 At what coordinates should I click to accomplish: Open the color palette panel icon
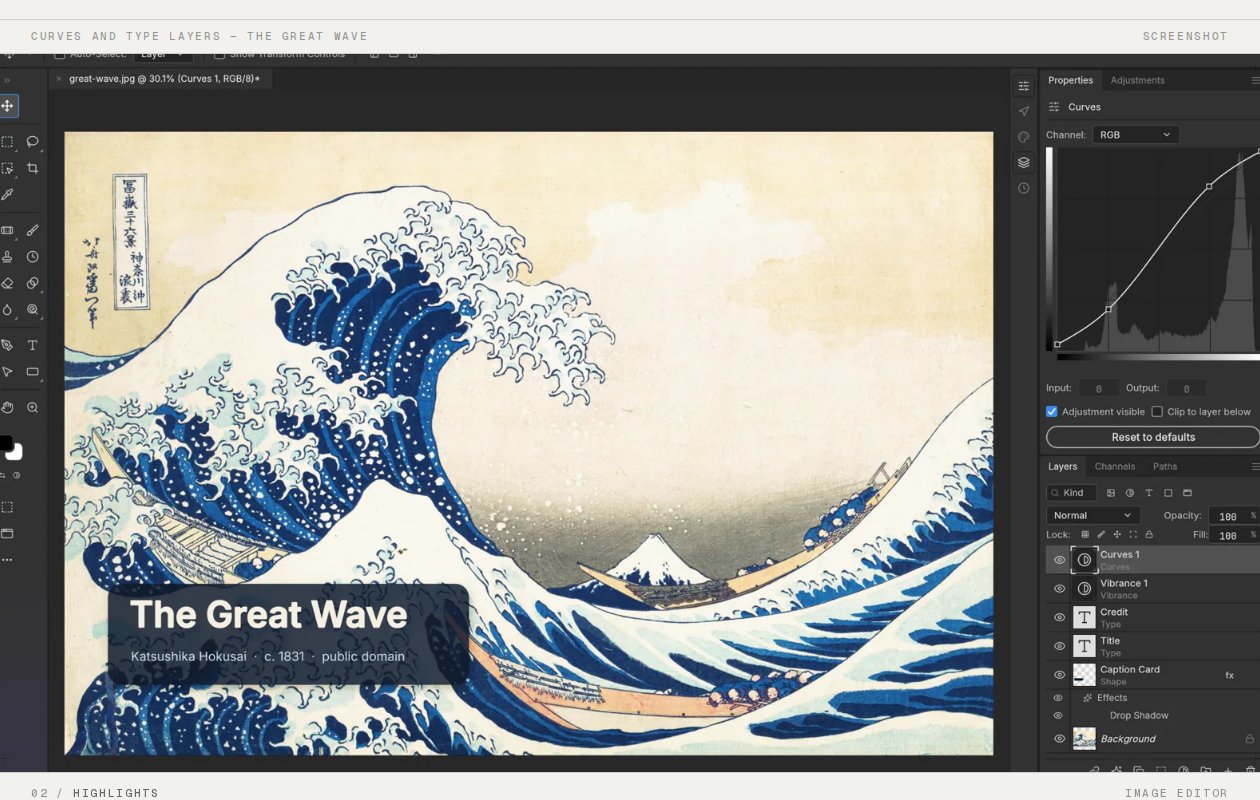[x=1023, y=137]
